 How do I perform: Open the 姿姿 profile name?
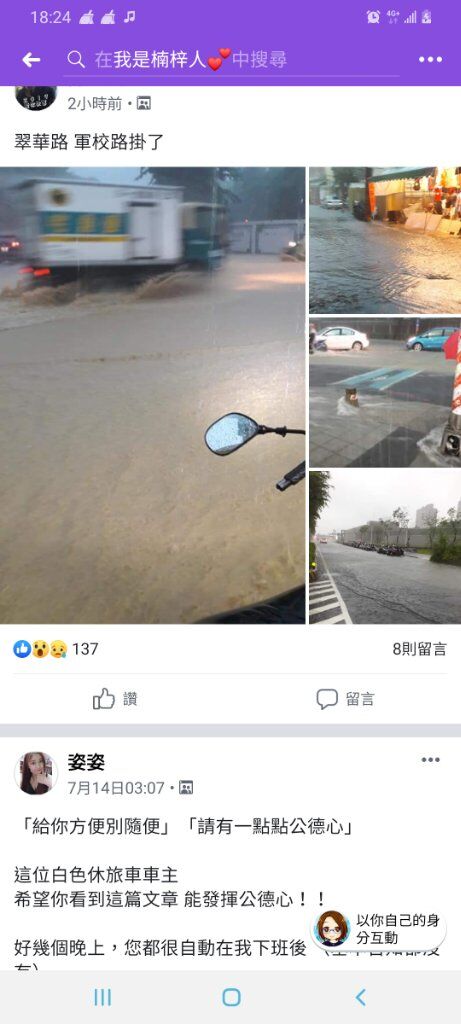(x=86, y=762)
